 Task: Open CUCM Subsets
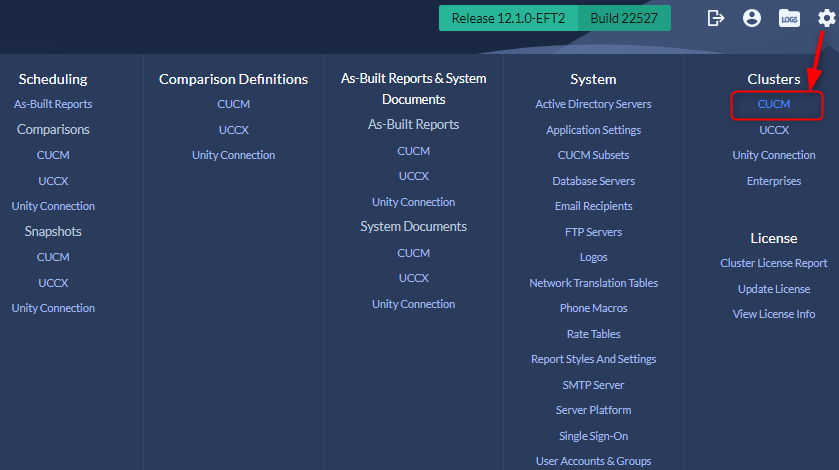(593, 155)
